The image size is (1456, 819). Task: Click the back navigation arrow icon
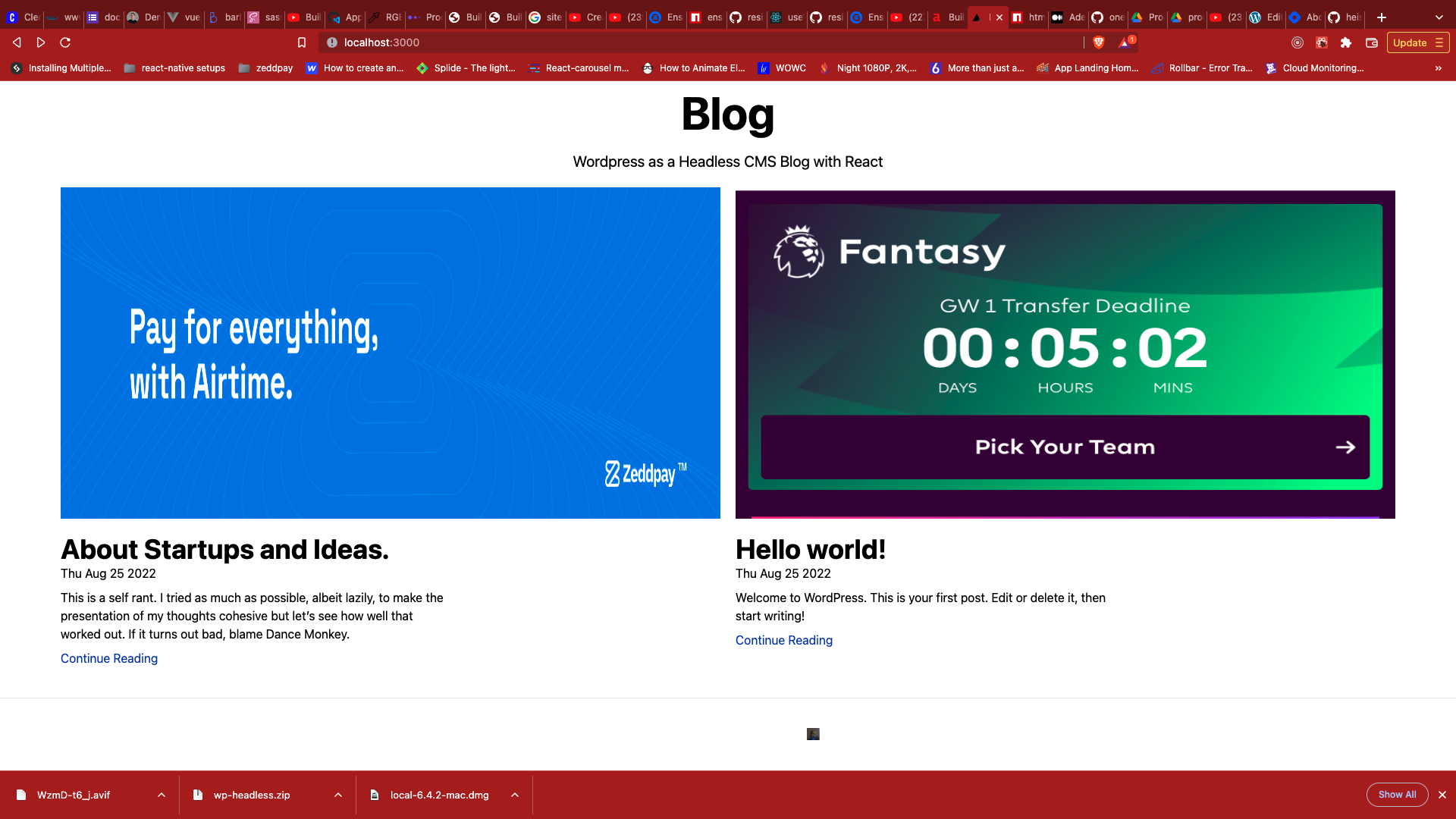click(17, 42)
